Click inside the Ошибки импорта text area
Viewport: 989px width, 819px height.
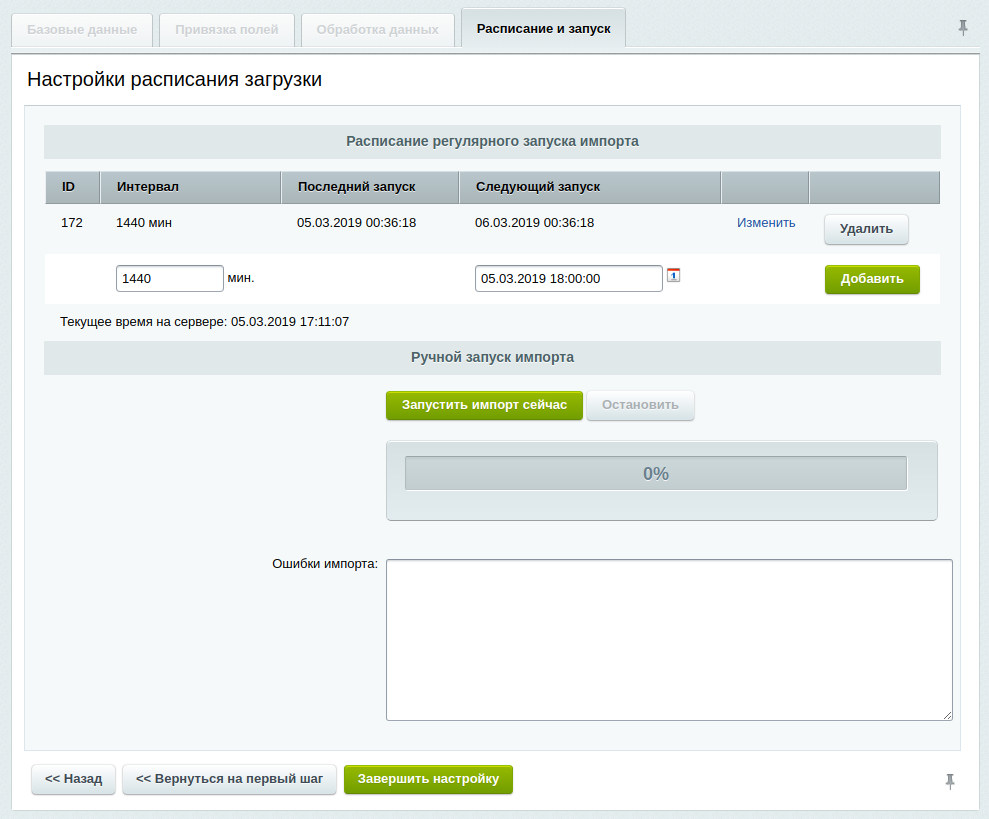pos(668,639)
